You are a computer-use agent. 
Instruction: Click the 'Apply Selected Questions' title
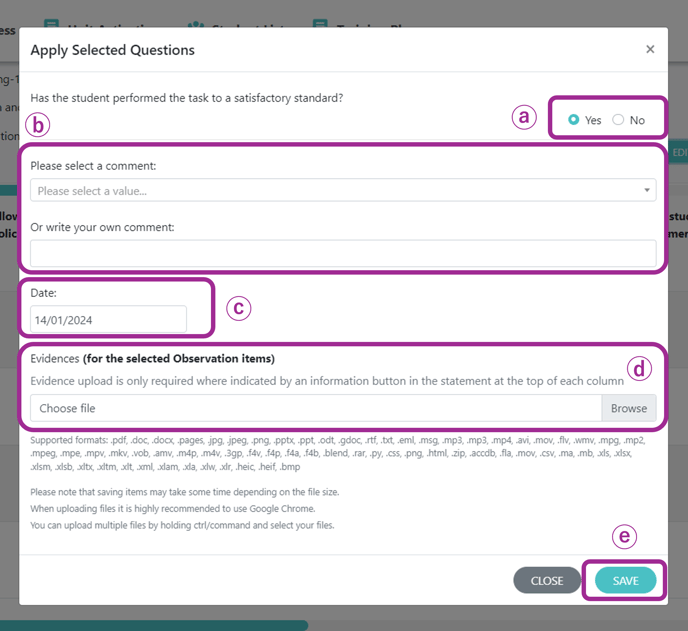[112, 50]
